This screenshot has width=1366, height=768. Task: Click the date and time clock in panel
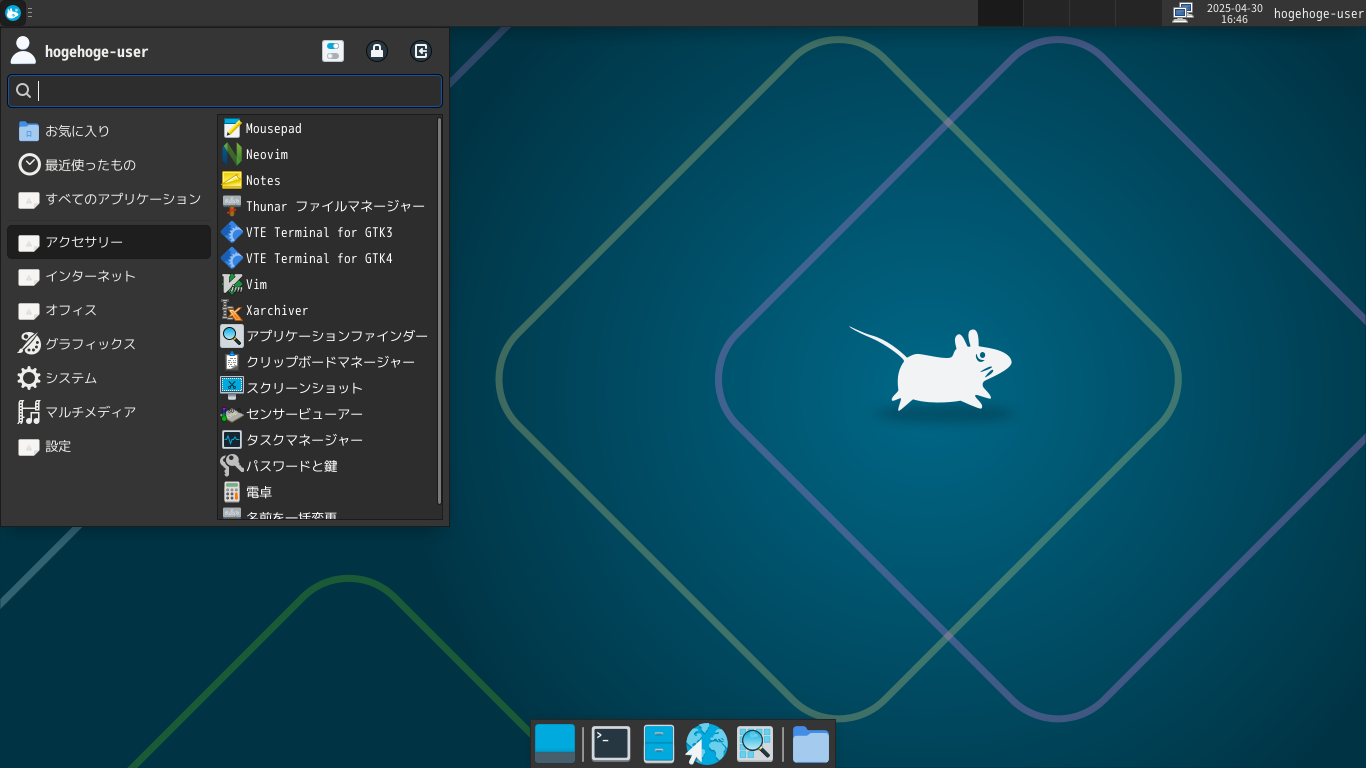point(1234,13)
